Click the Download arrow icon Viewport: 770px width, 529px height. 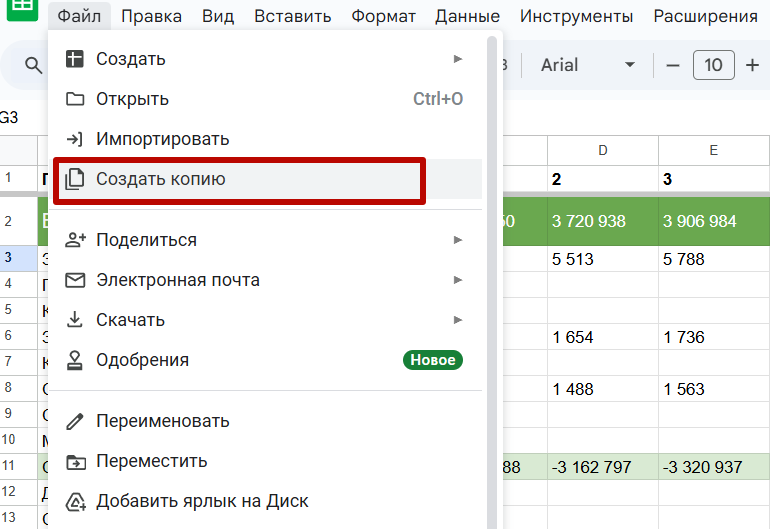(75, 320)
